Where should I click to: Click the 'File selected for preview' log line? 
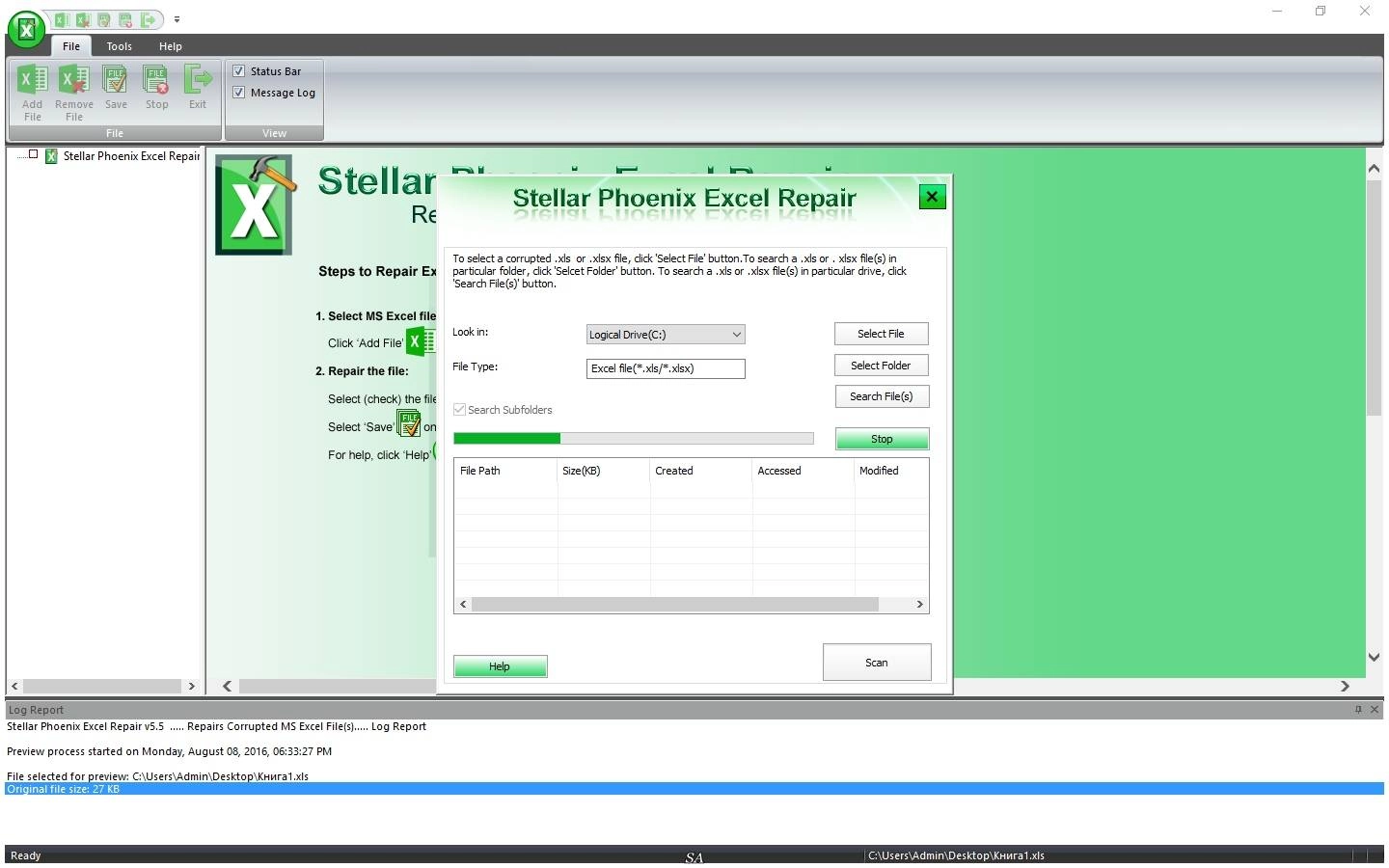click(x=158, y=776)
